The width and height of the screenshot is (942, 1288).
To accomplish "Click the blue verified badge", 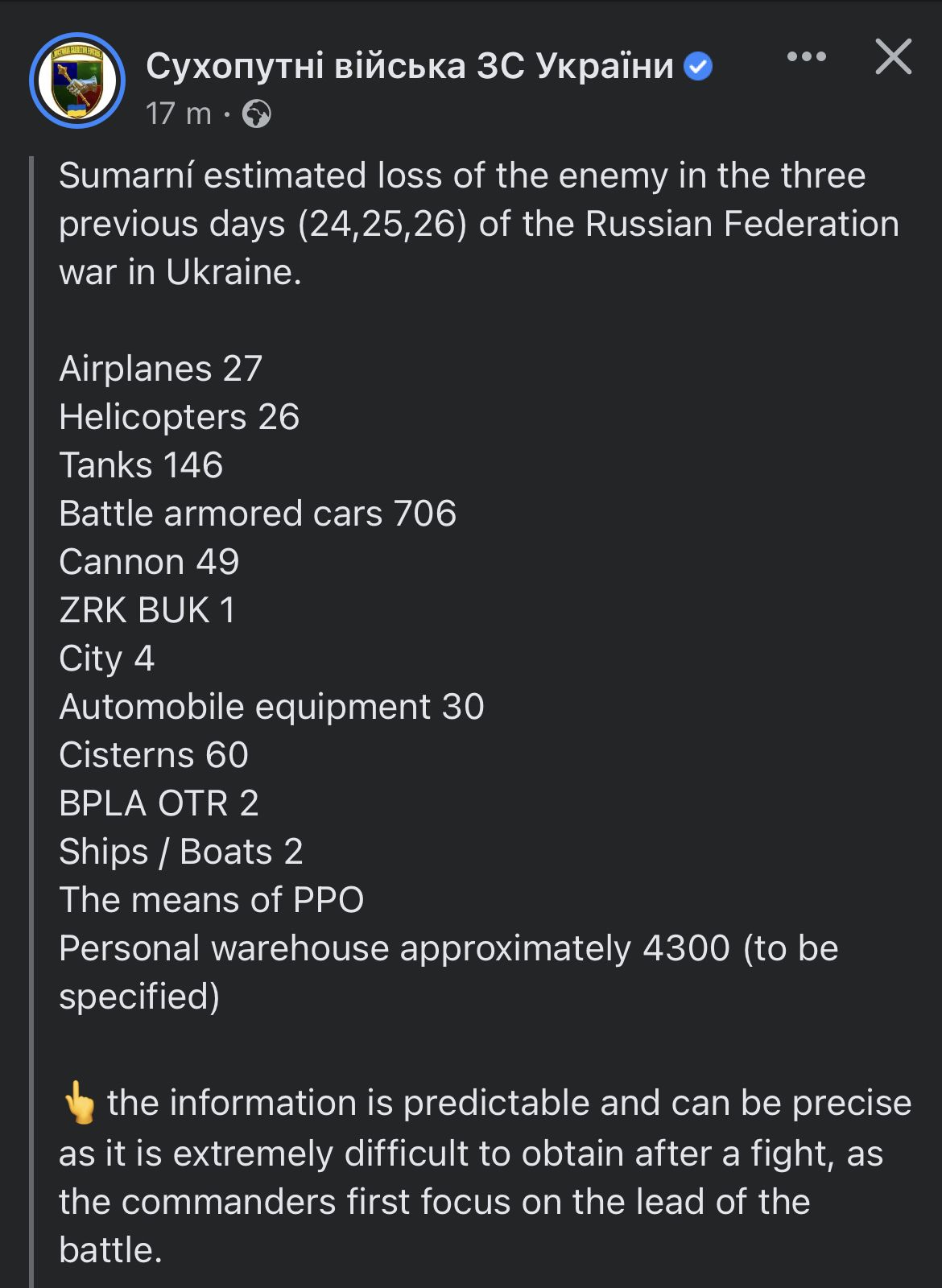I will [x=698, y=66].
